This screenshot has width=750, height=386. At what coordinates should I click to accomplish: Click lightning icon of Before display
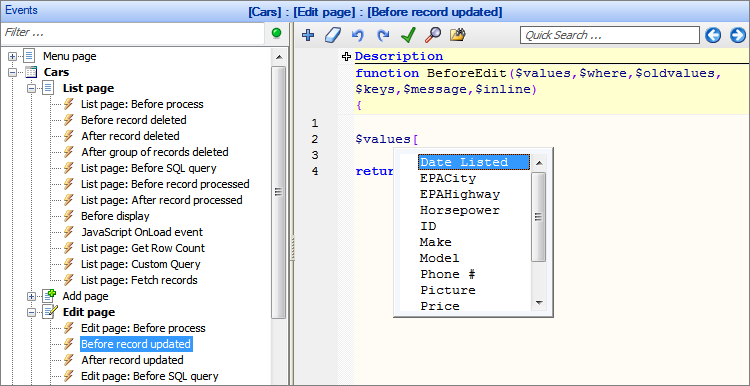69,216
